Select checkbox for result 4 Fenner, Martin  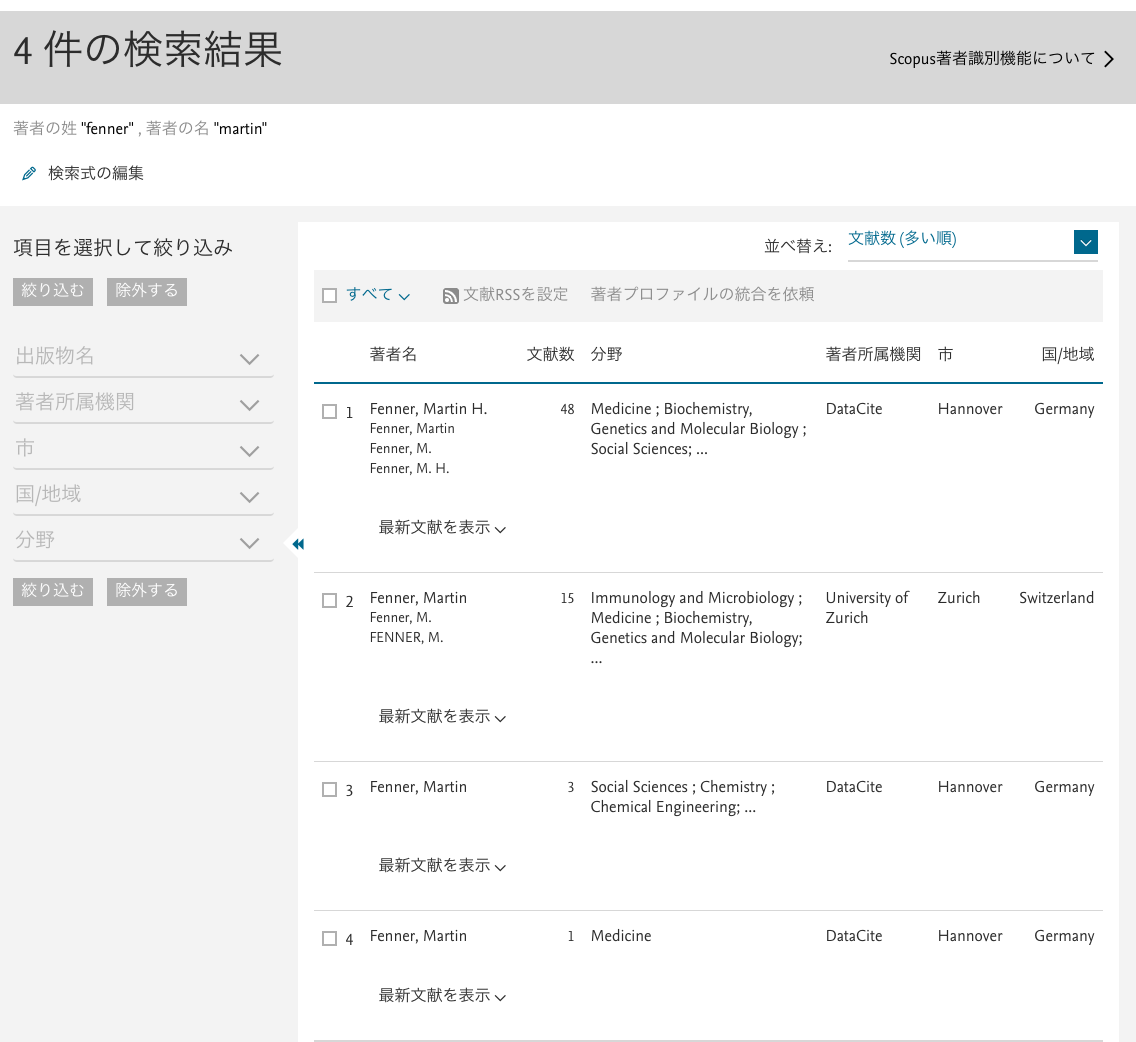point(330,938)
